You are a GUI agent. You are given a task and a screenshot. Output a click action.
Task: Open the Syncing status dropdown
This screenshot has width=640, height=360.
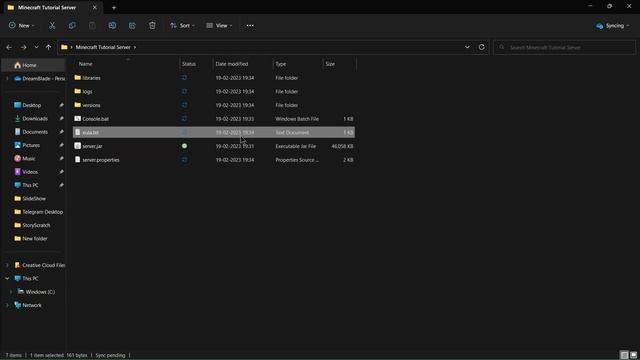pos(613,26)
